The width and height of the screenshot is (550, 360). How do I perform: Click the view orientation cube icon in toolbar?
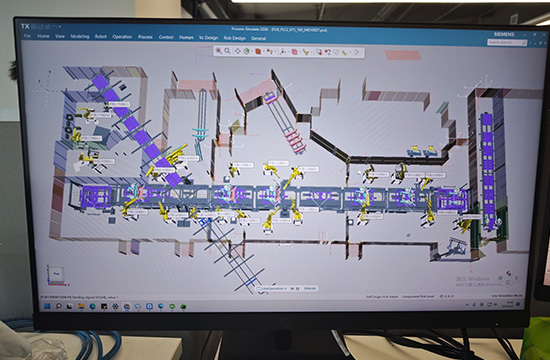(x=247, y=51)
